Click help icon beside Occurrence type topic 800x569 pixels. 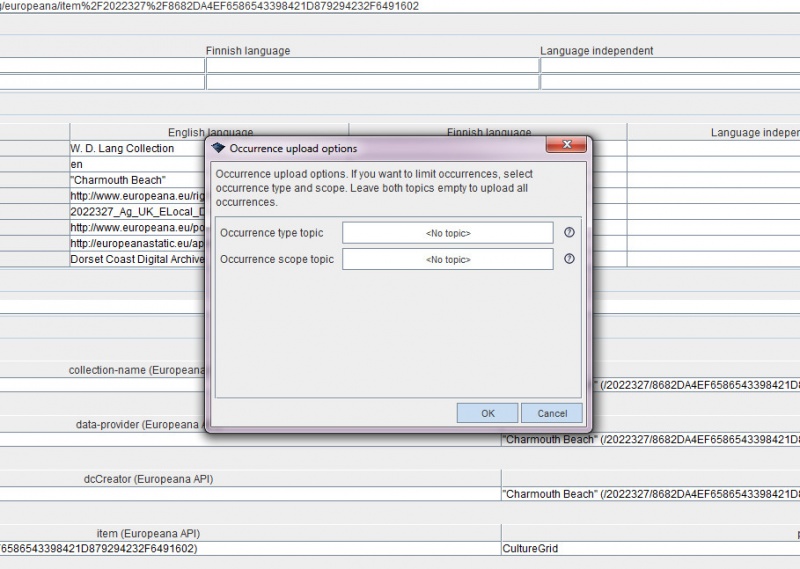(570, 232)
